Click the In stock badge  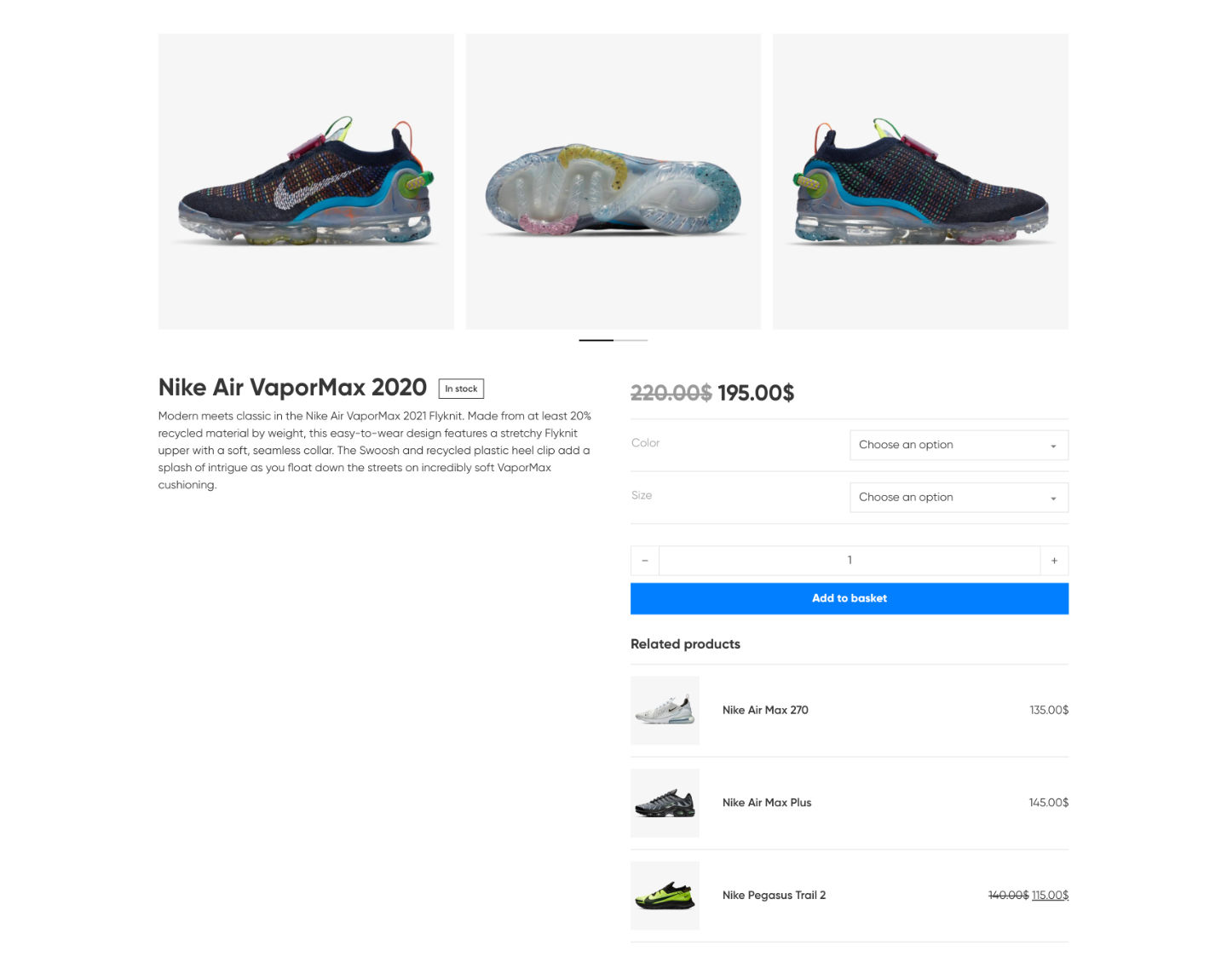(461, 389)
